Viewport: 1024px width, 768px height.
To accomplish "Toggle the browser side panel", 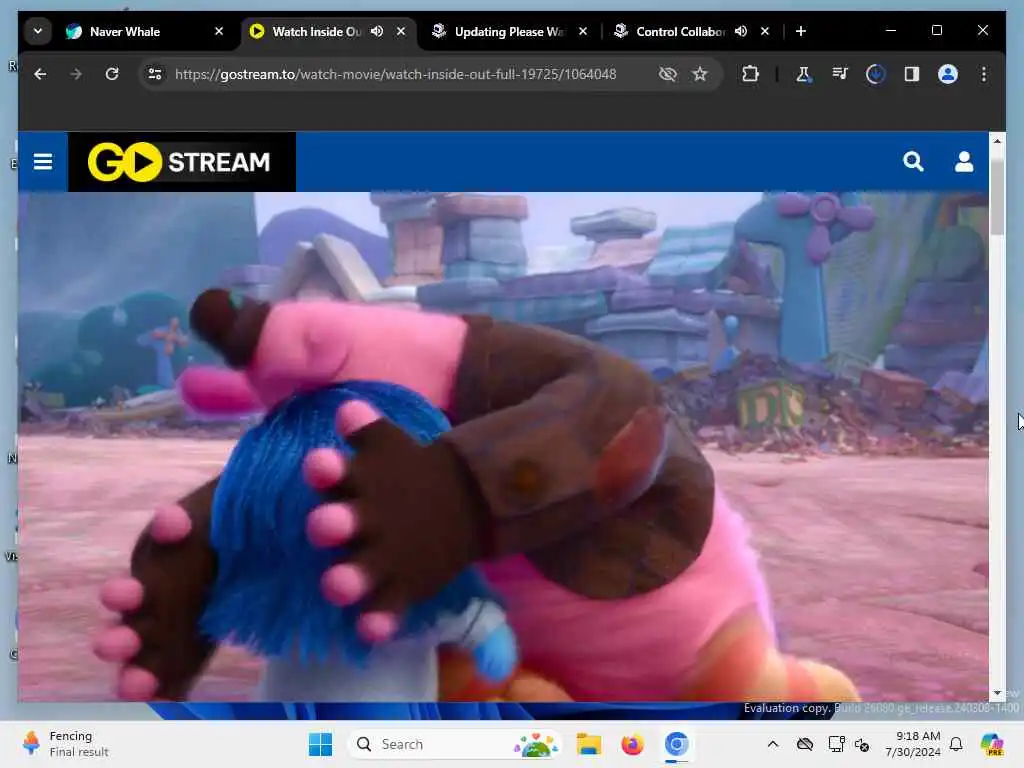I will pyautogui.click(x=912, y=74).
